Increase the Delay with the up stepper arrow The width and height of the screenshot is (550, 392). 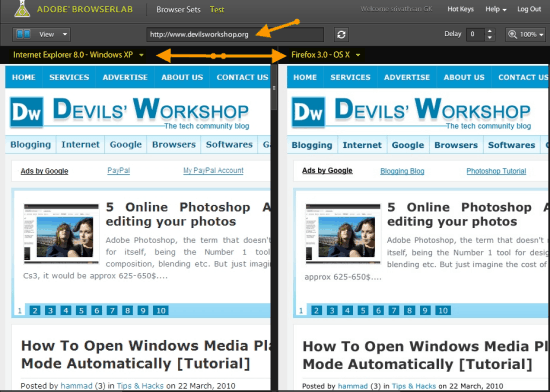(490, 31)
